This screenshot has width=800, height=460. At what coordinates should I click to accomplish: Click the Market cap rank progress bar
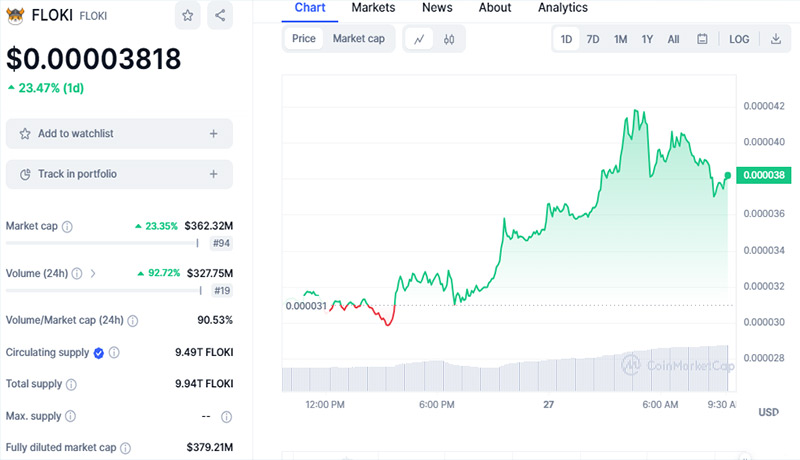pyautogui.click(x=102, y=243)
